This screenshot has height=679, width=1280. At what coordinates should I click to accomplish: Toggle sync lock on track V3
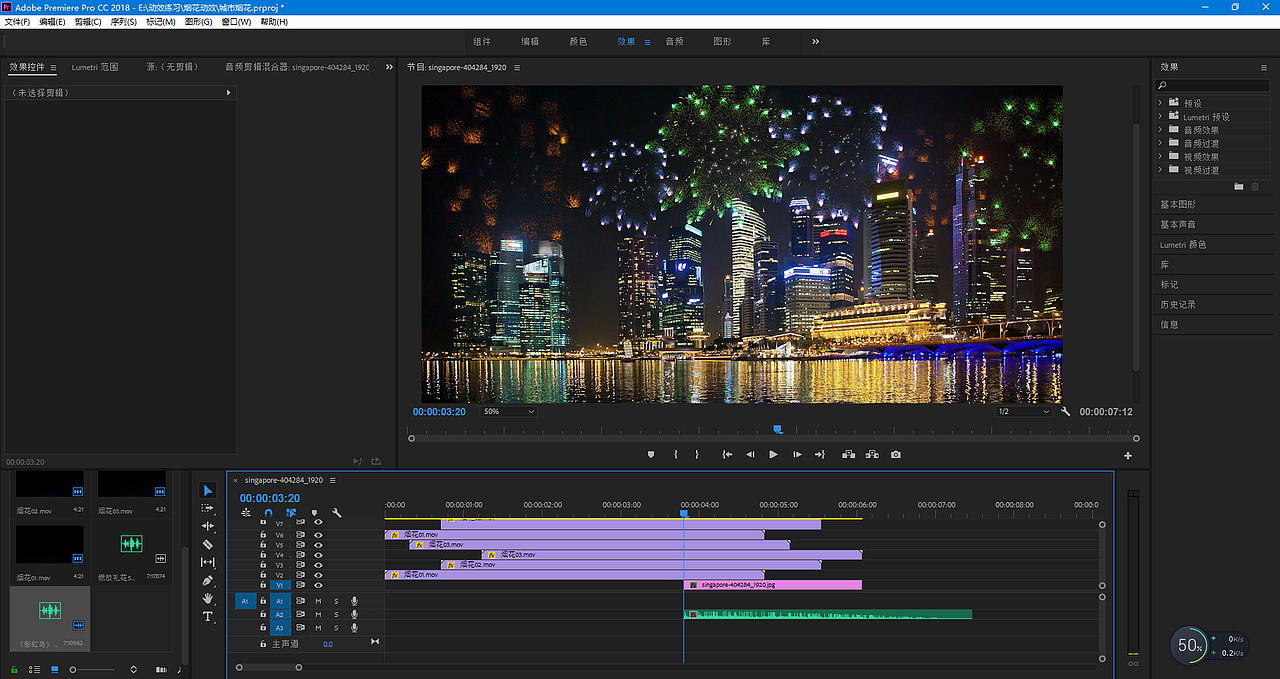click(300, 565)
